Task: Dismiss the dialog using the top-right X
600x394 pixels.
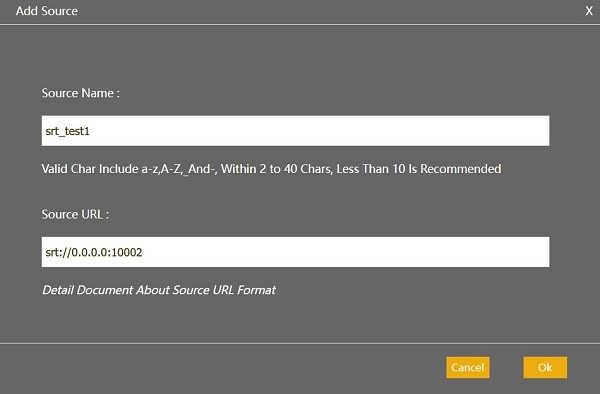Action: click(589, 11)
